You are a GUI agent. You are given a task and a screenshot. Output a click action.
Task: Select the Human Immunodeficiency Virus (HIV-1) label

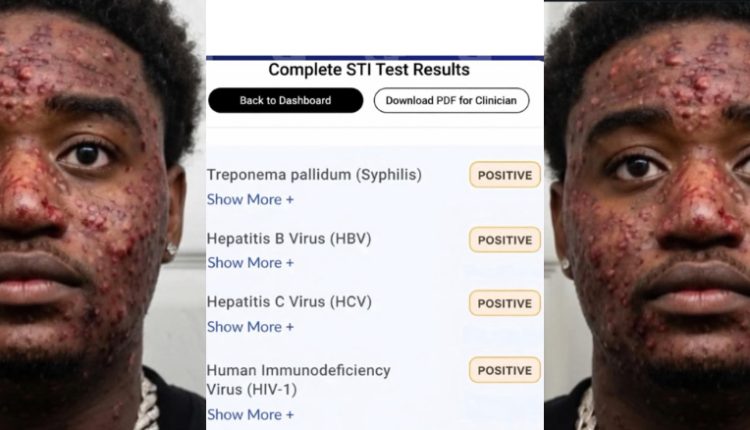(298, 379)
